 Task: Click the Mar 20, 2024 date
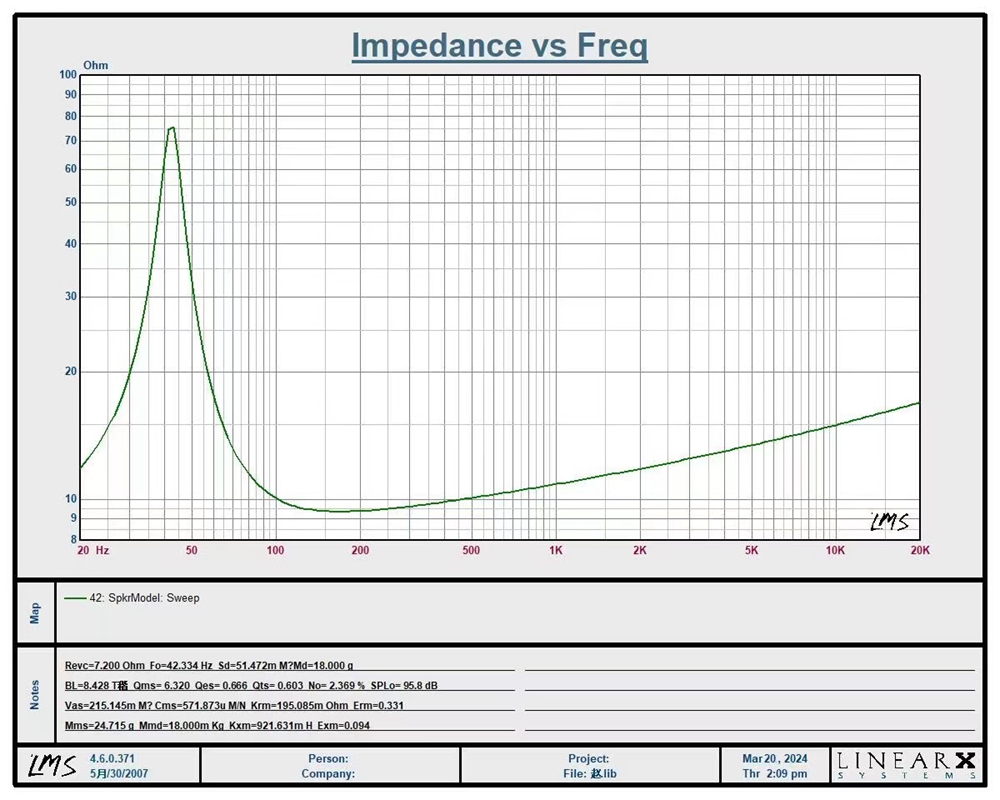[775, 759]
